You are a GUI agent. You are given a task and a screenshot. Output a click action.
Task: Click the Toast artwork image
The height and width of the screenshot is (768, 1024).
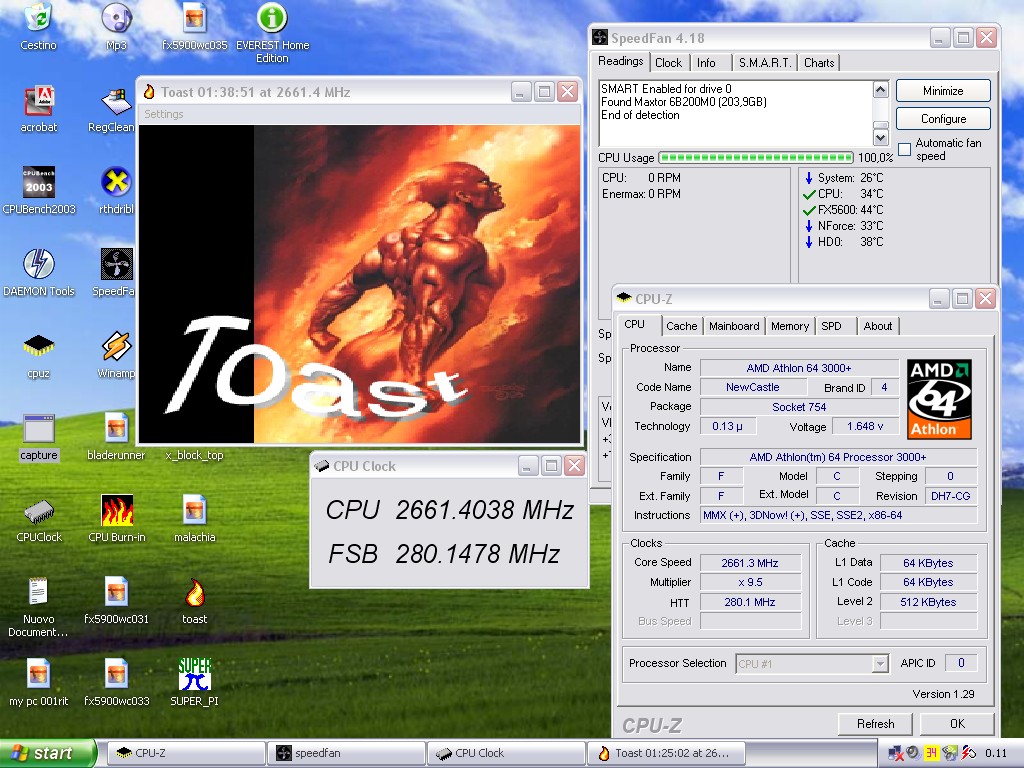[359, 284]
